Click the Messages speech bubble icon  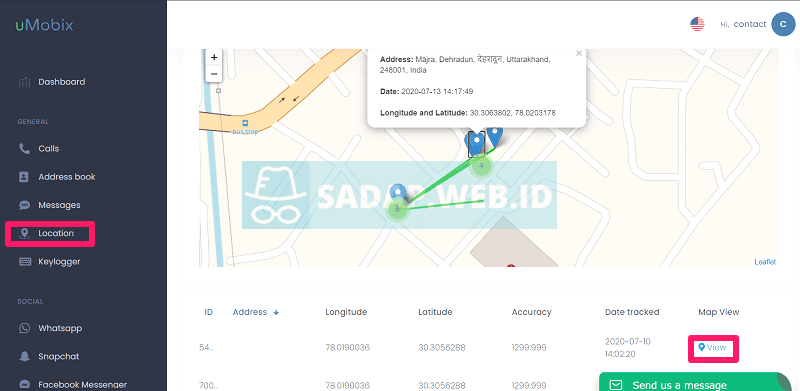tap(24, 205)
